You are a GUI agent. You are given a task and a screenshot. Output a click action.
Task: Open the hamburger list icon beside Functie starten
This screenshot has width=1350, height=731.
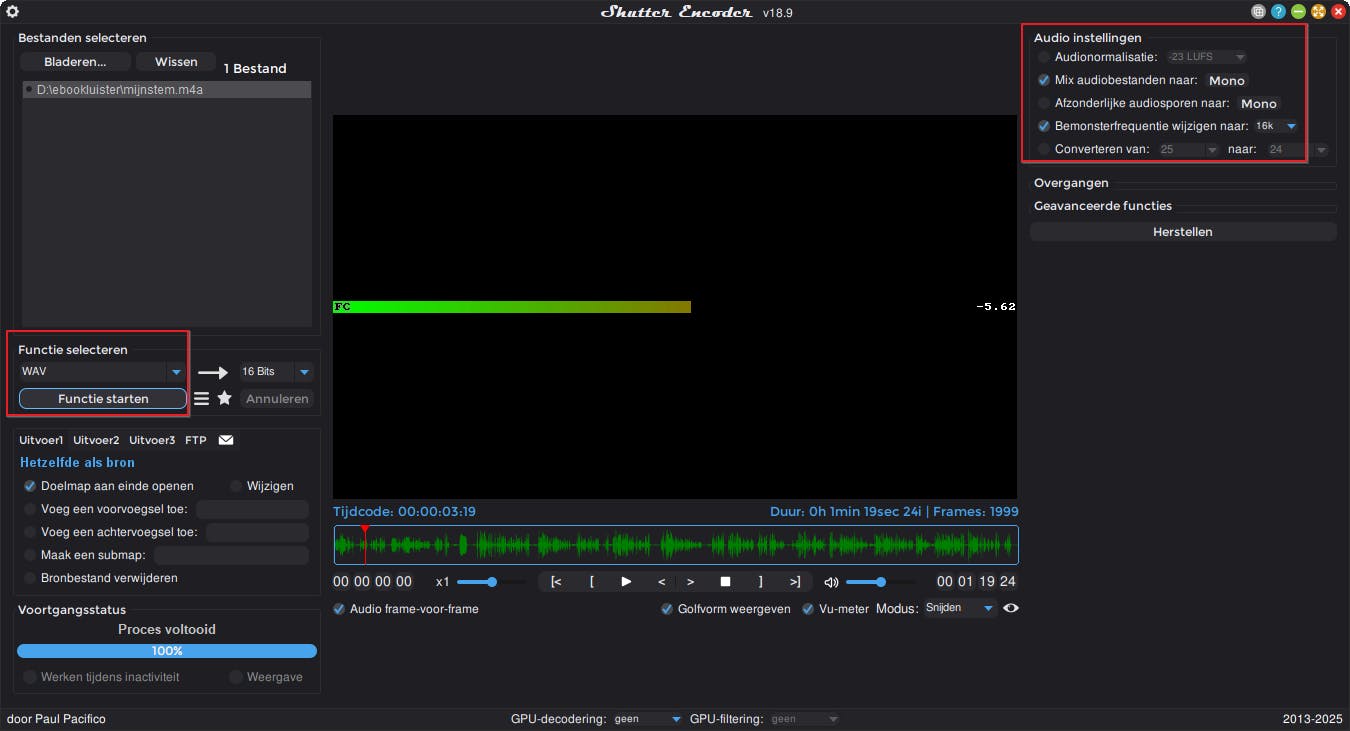tap(201, 398)
